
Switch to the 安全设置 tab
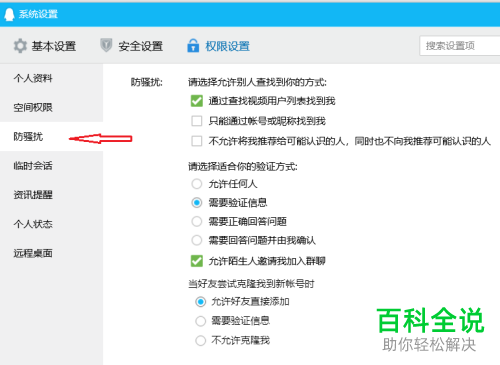(131, 46)
